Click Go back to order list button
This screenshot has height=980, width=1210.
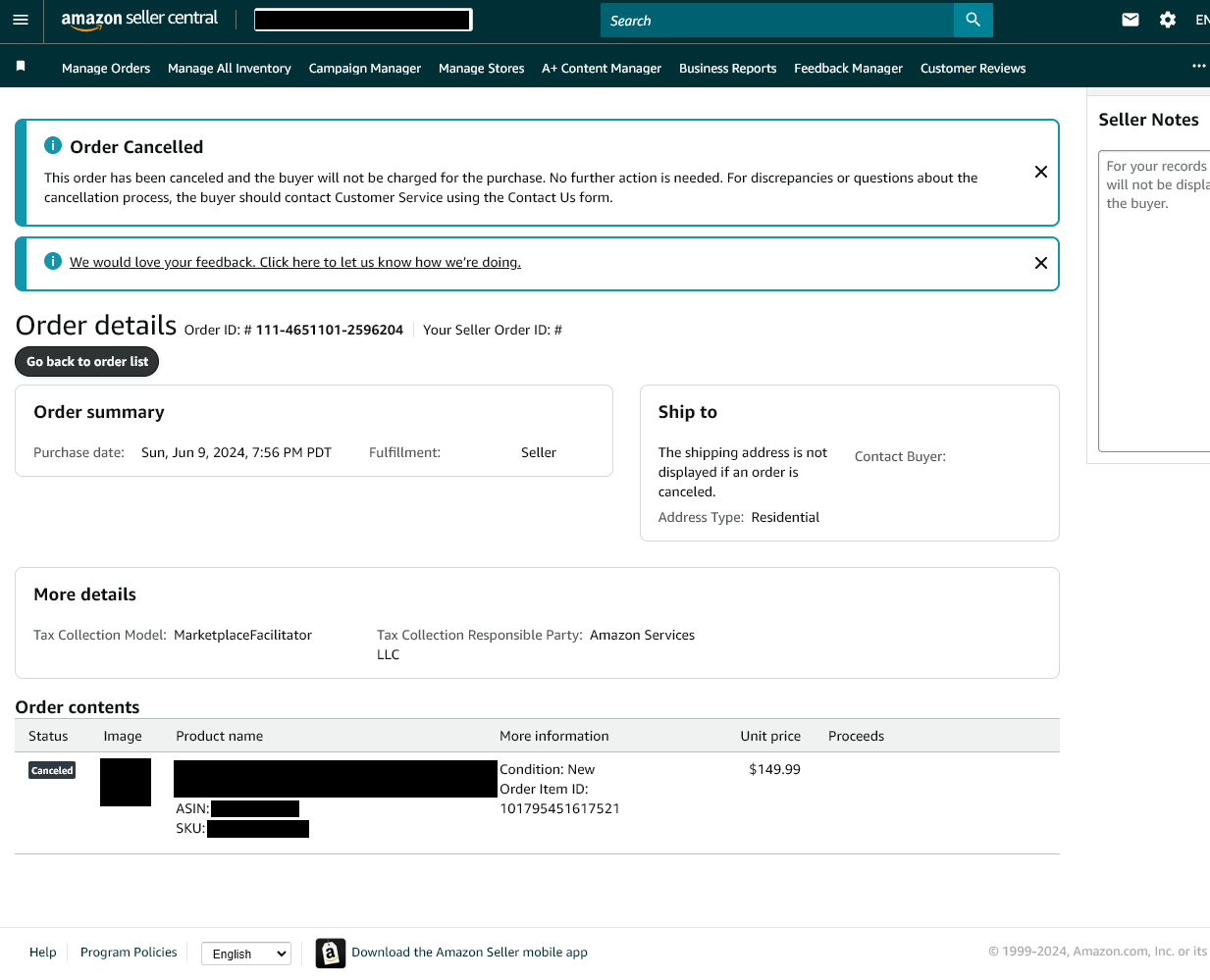coord(87,361)
